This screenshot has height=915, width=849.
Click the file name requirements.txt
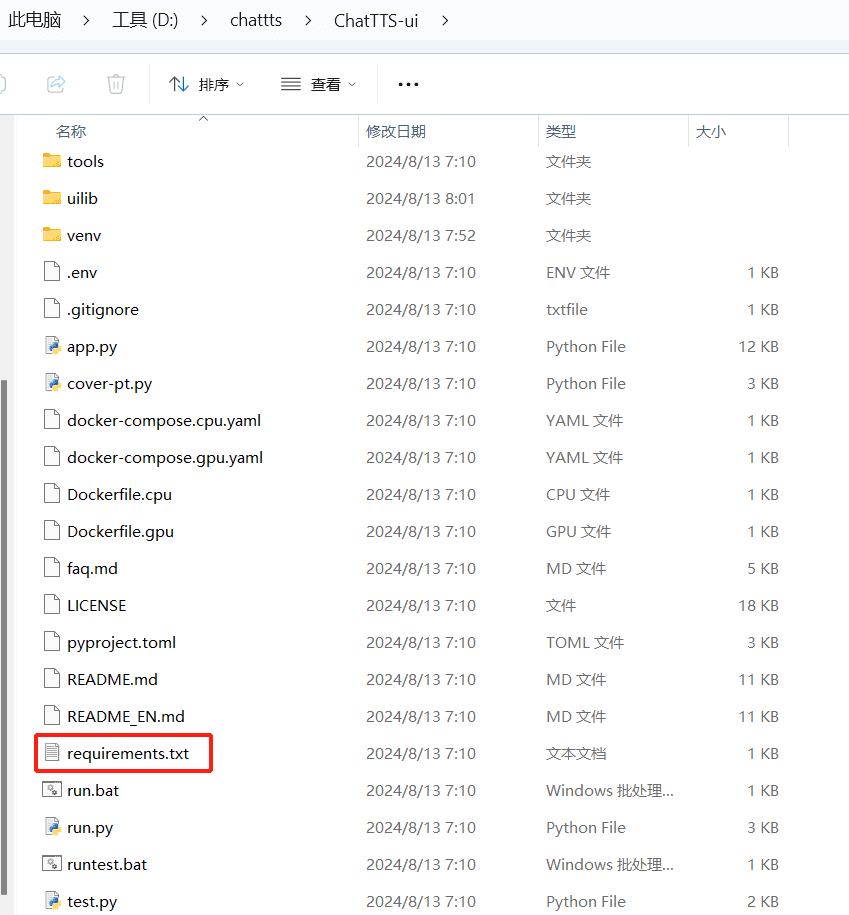tap(128, 753)
